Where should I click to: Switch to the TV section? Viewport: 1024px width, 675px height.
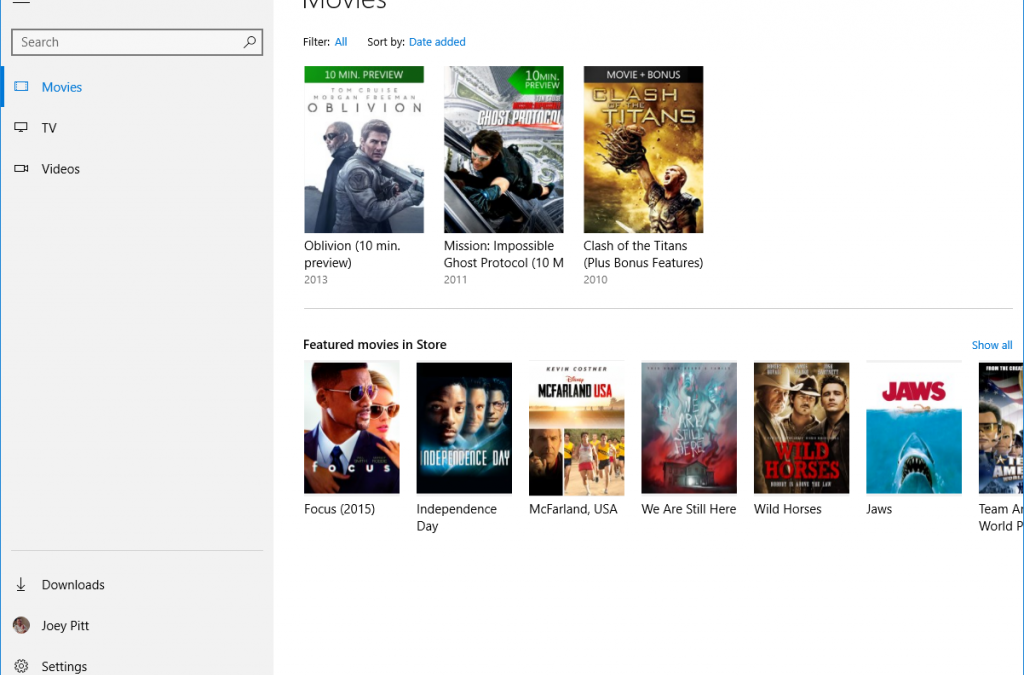[49, 128]
